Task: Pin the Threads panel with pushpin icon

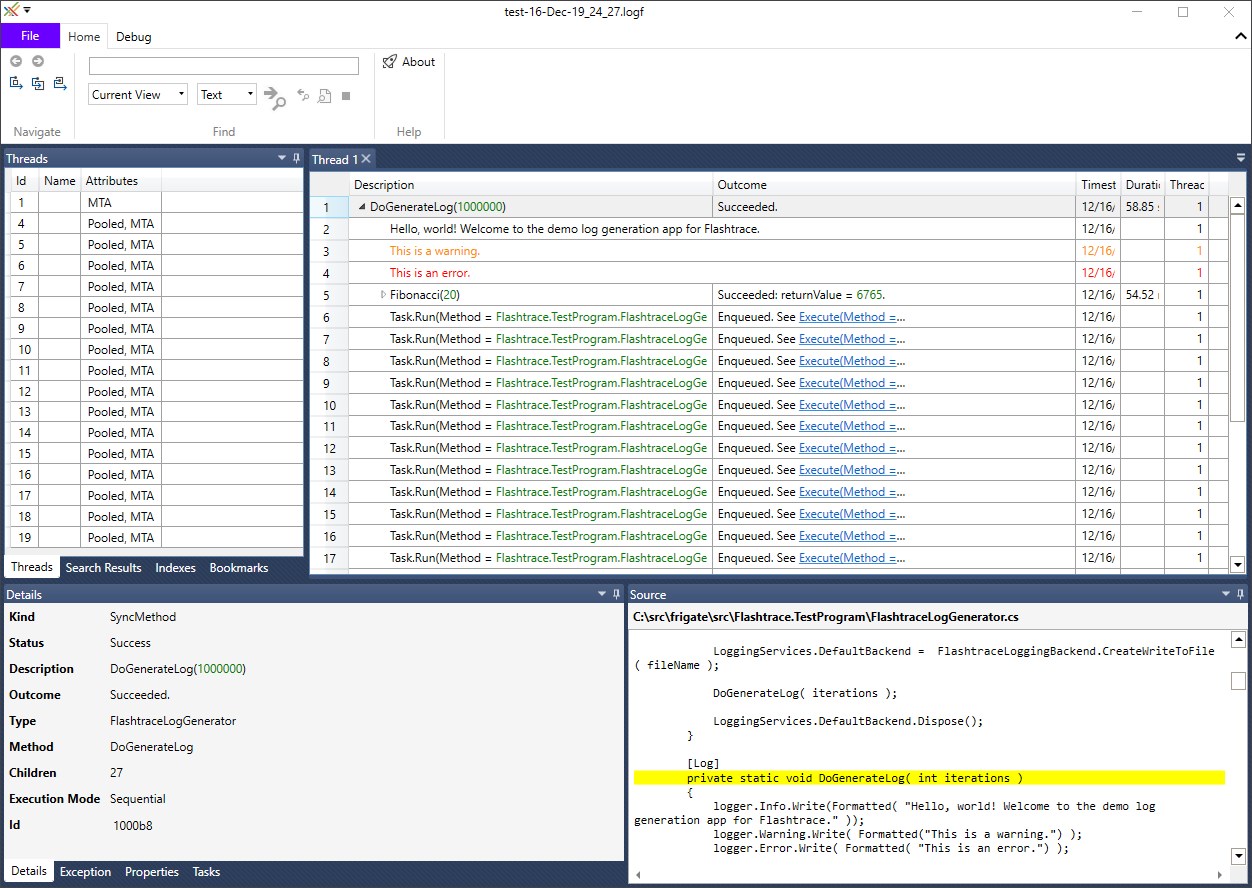Action: pos(296,158)
